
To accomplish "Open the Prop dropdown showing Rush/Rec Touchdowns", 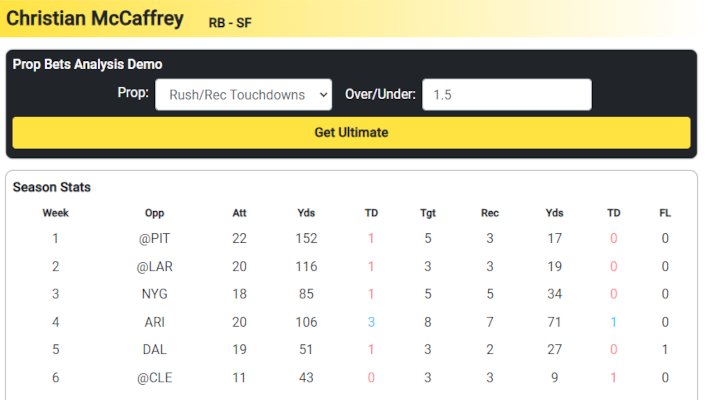I will point(243,95).
